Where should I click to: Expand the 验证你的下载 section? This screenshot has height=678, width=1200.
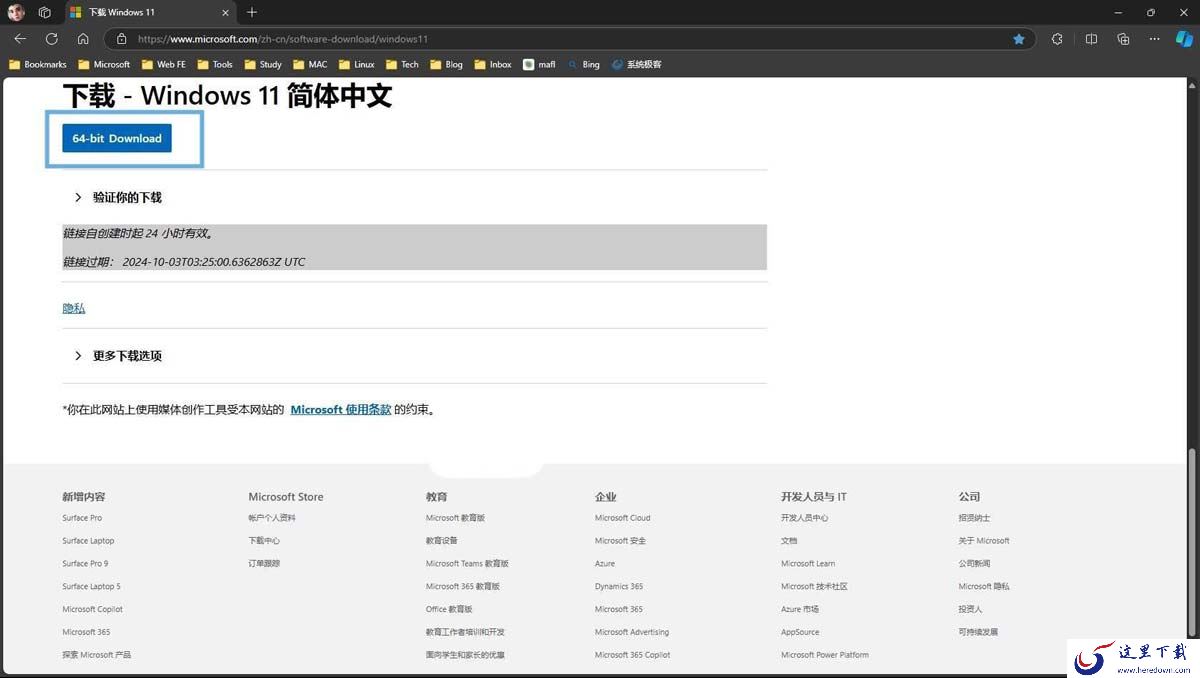[x=118, y=197]
